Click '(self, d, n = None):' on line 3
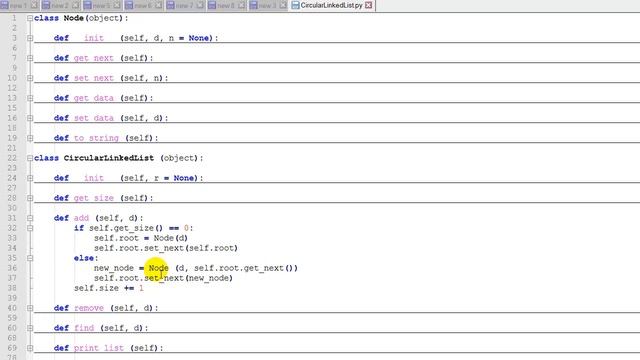Screen dimensions: 640x360 tap(169, 38)
